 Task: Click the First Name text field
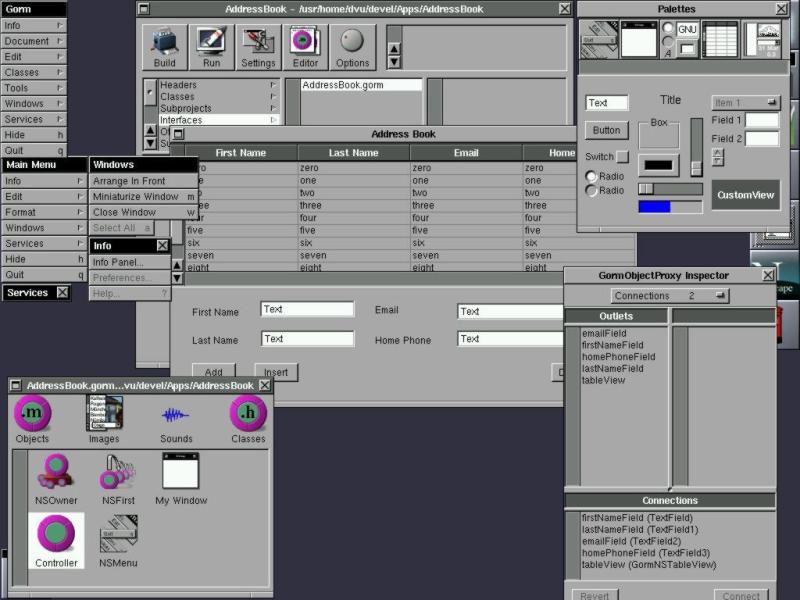[307, 310]
